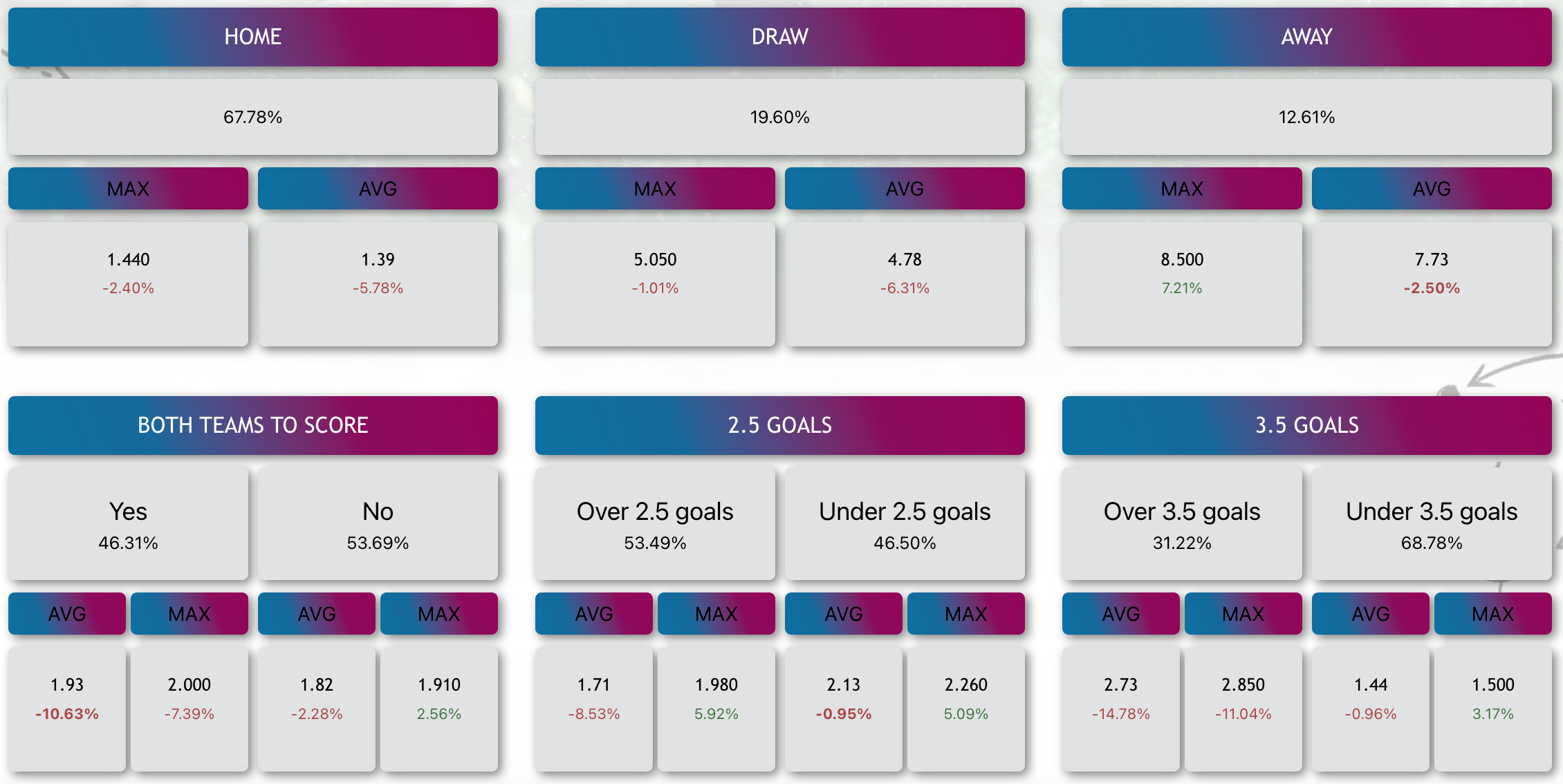Click the 12.61% away probability box

pyautogui.click(x=1307, y=117)
